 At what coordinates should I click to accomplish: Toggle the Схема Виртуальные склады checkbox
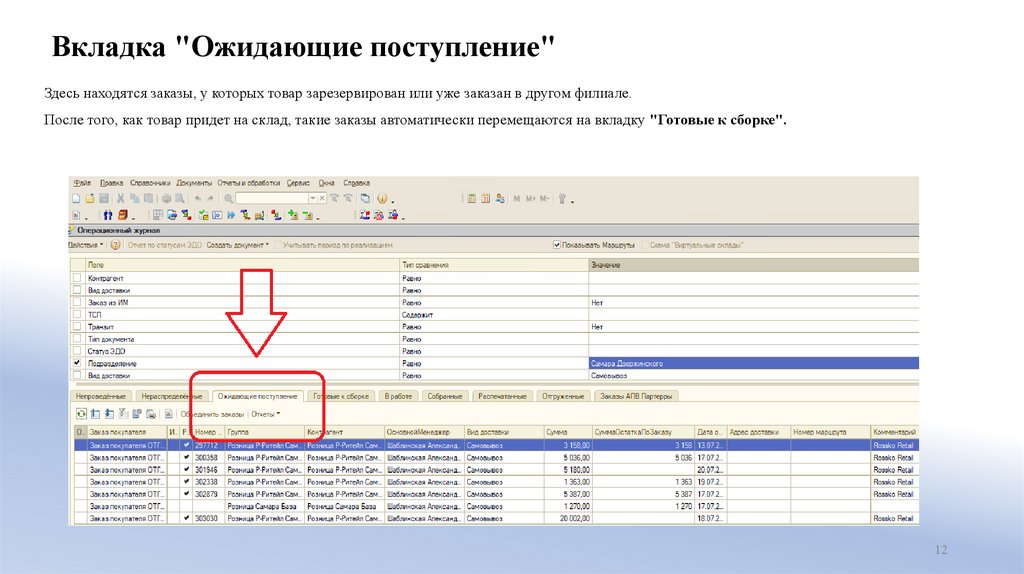click(x=645, y=245)
